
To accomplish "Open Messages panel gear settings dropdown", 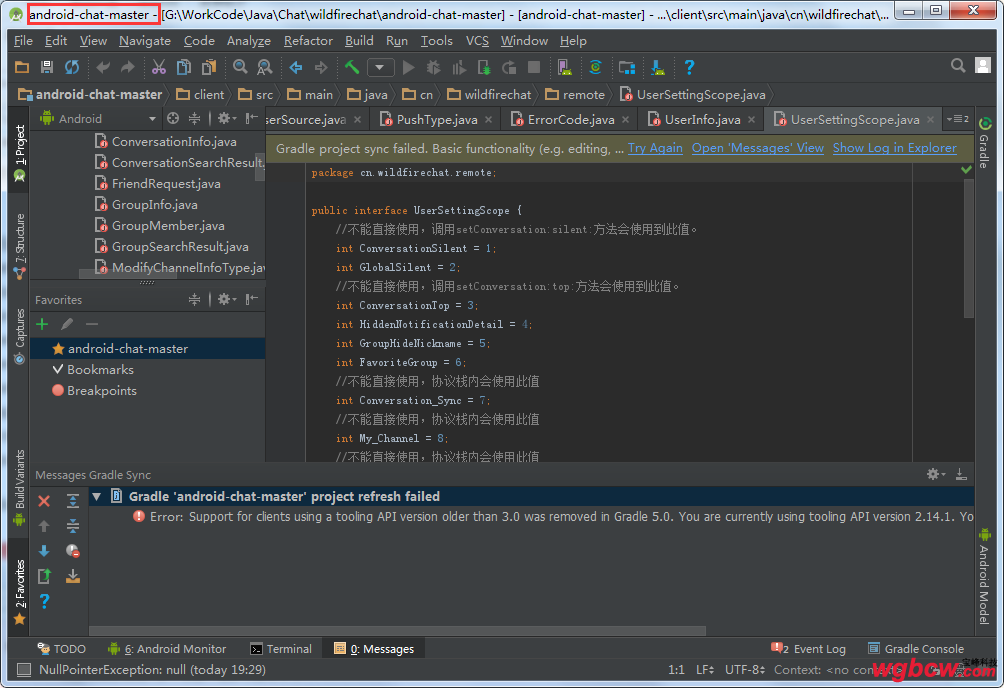I will 935,474.
